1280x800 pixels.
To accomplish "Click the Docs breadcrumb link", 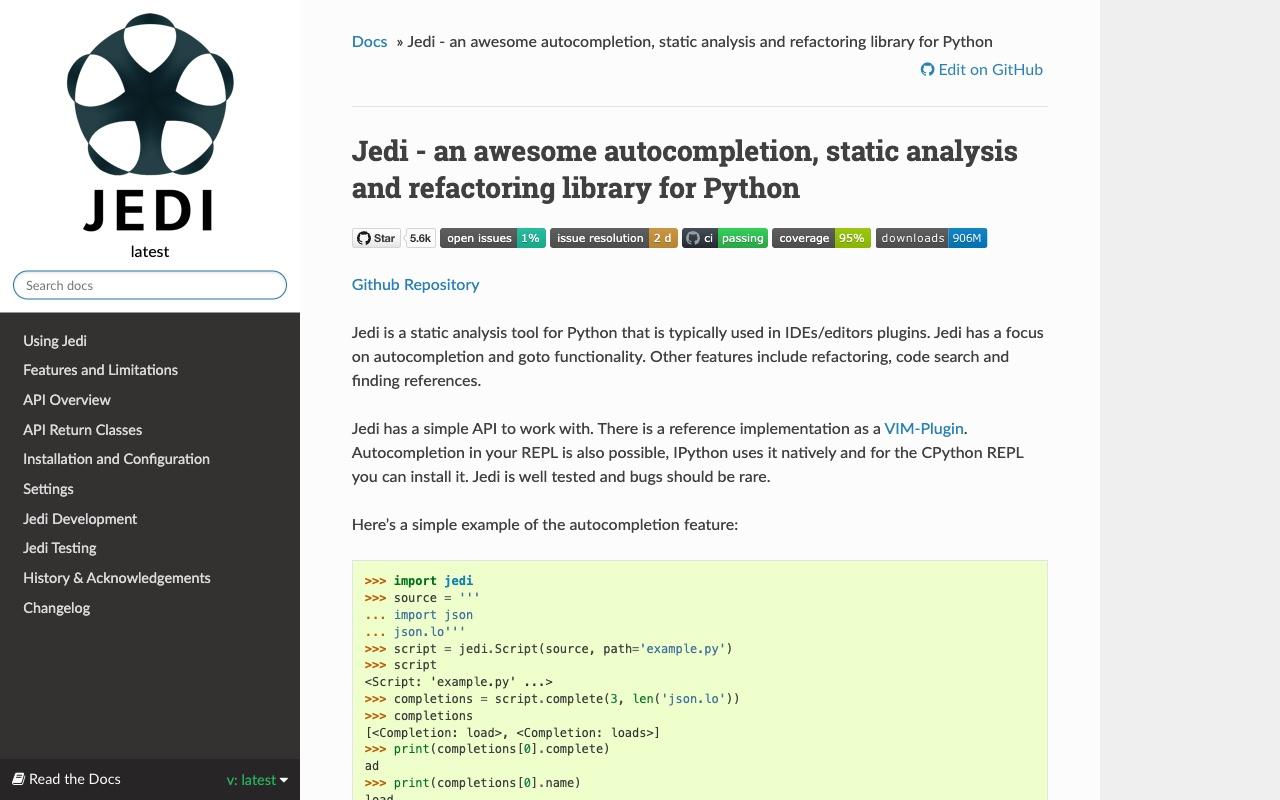I will point(369,41).
